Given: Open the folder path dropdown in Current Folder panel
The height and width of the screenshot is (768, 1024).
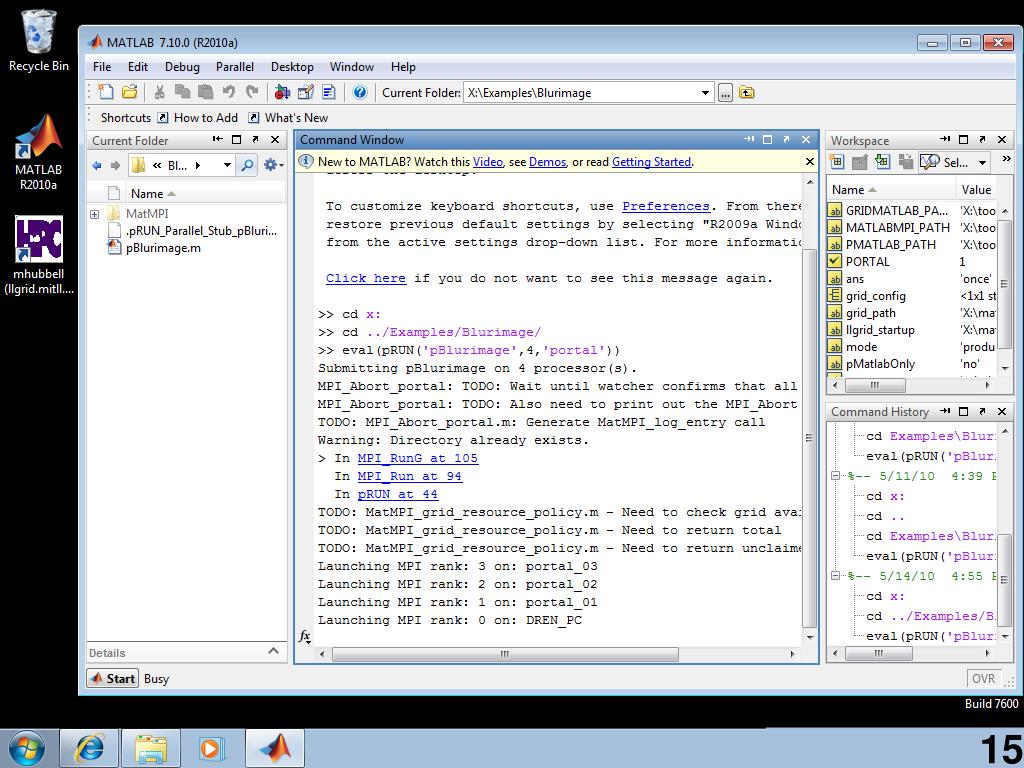Looking at the screenshot, I should 227,165.
